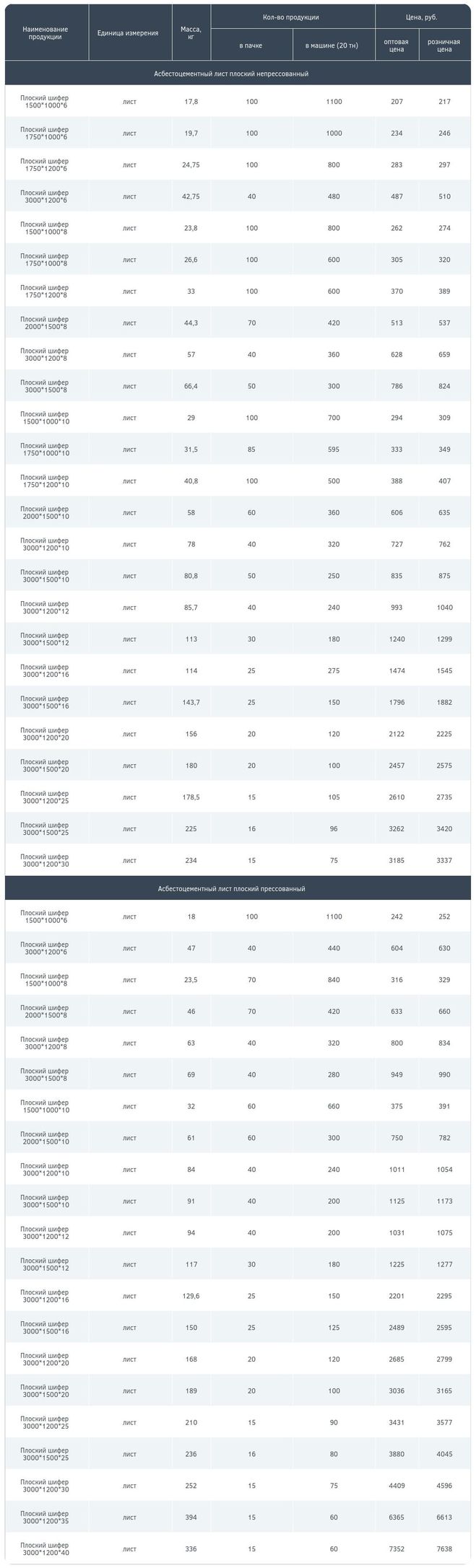The image size is (476, 1568).
Task: Select the "Масса, кг" column header
Action: pos(191,33)
